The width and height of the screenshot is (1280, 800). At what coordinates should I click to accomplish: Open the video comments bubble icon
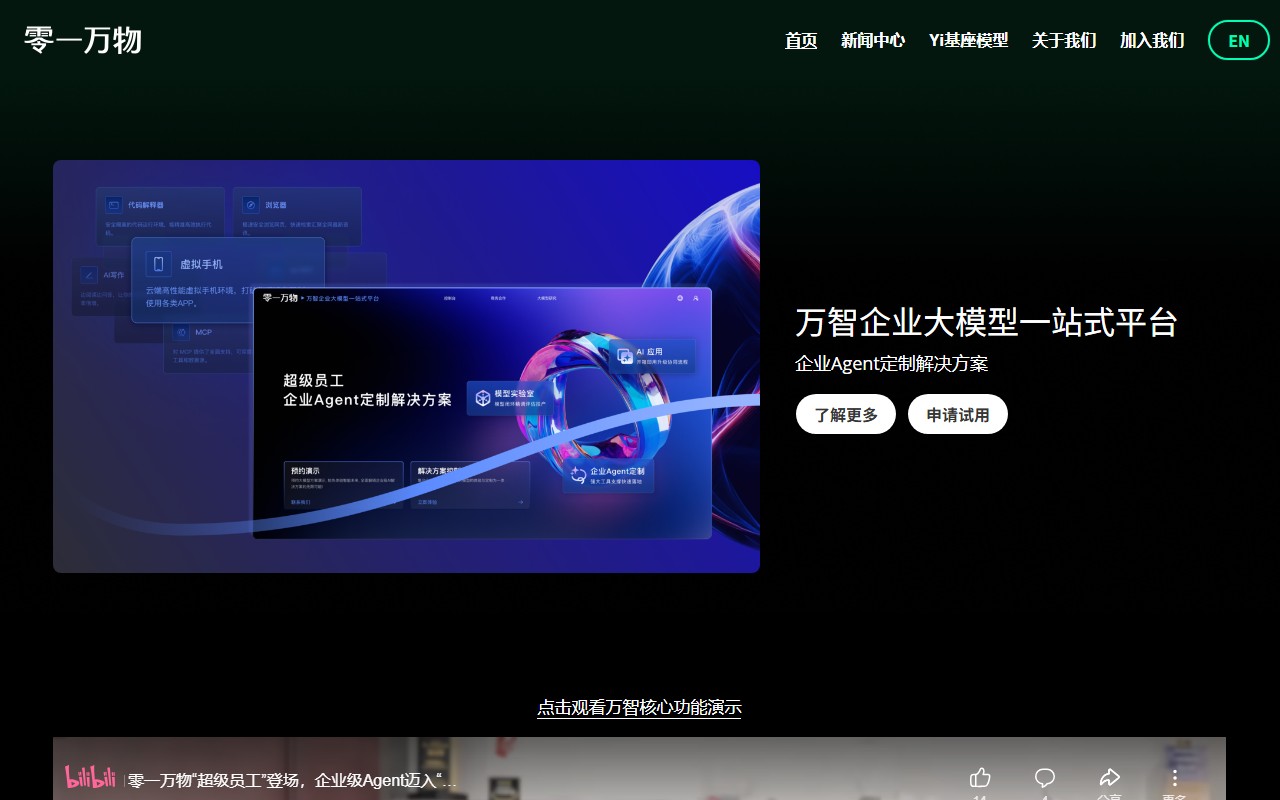pos(1045,776)
